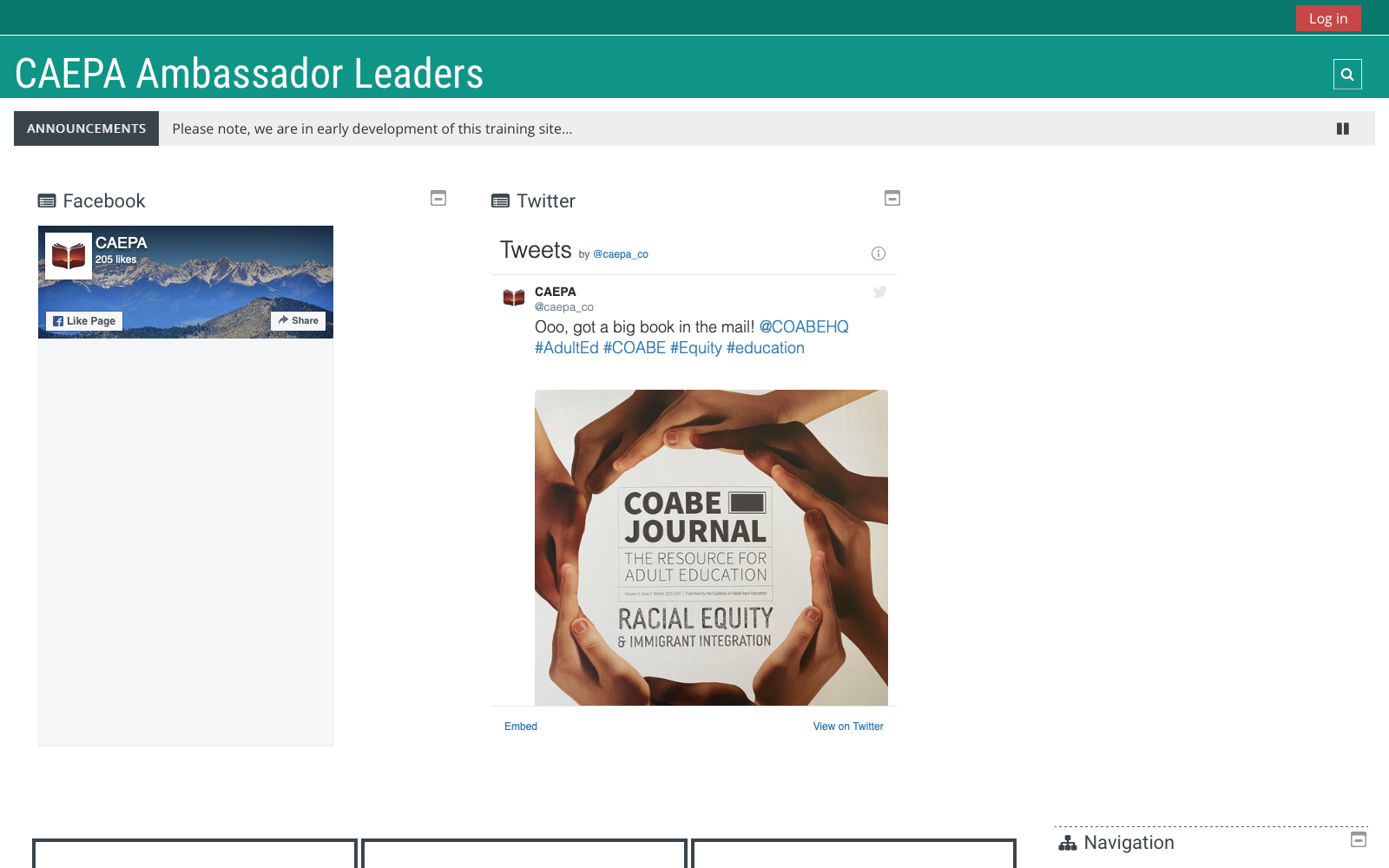Image resolution: width=1389 pixels, height=868 pixels.
Task: Open the @COABEHQ mention link
Action: pos(804,327)
